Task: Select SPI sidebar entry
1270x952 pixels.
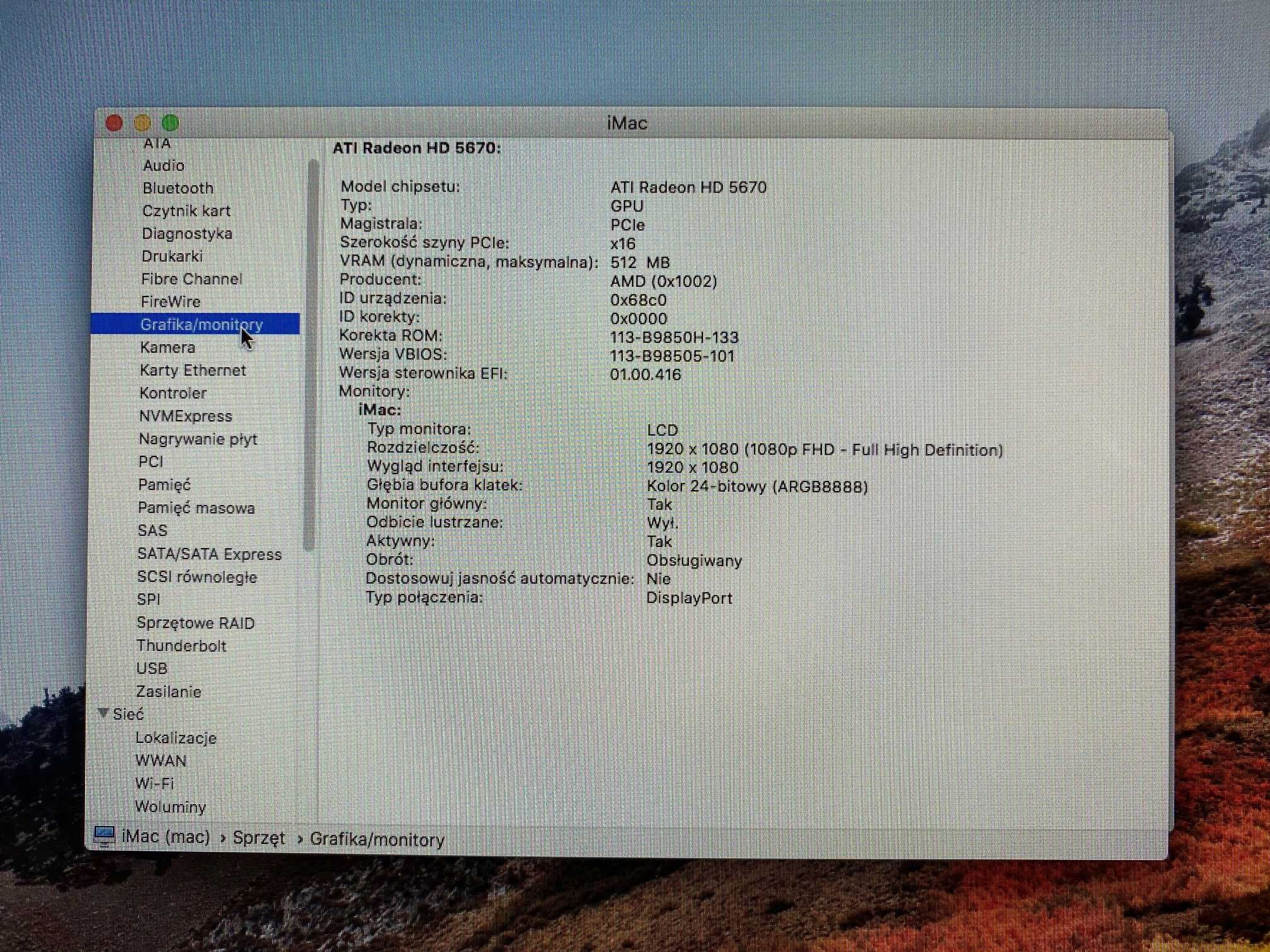Action: (149, 599)
